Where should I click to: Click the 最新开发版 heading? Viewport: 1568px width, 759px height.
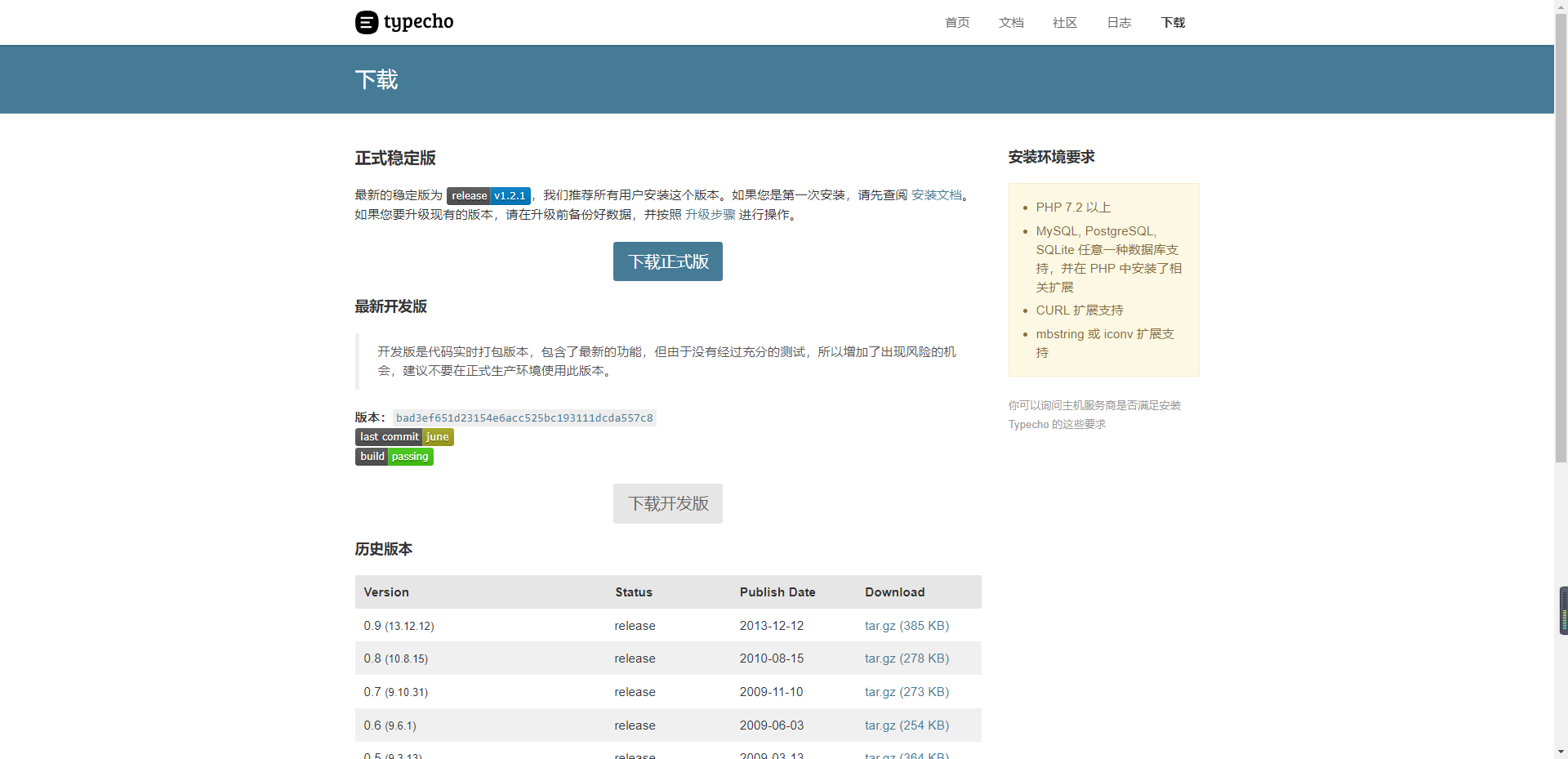[391, 306]
